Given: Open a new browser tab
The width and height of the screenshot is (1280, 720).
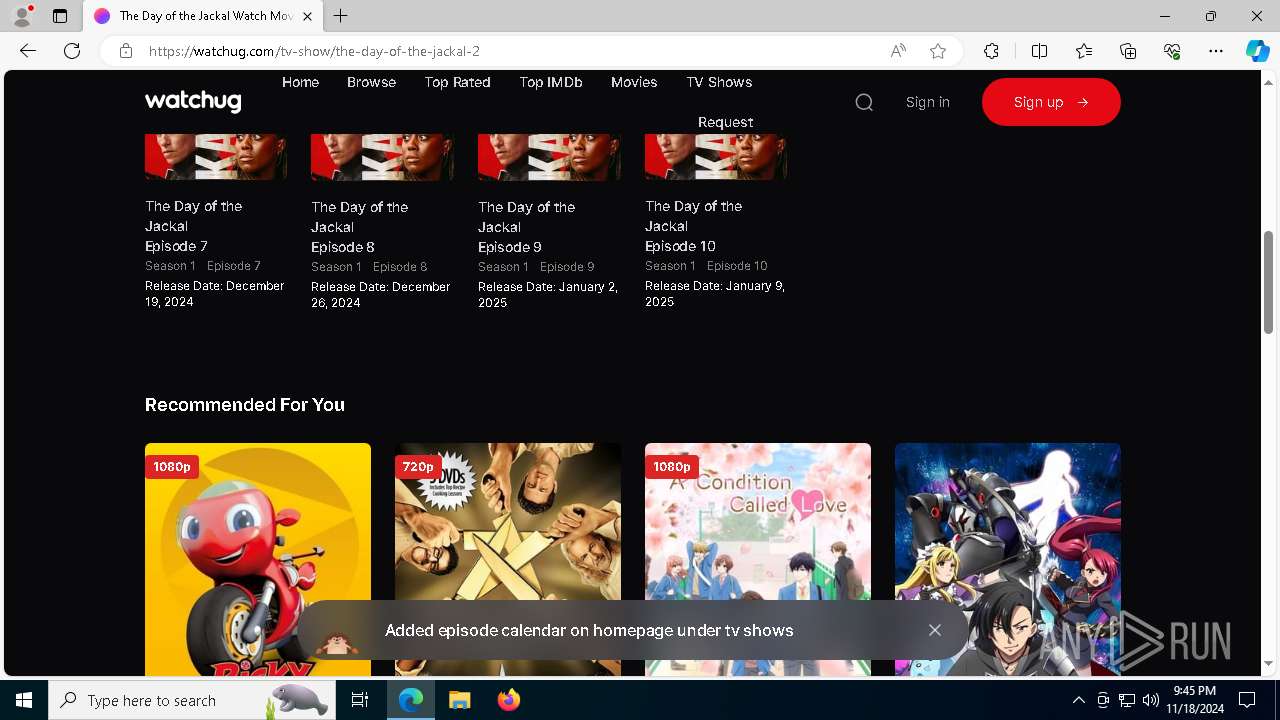Looking at the screenshot, I should coord(340,16).
